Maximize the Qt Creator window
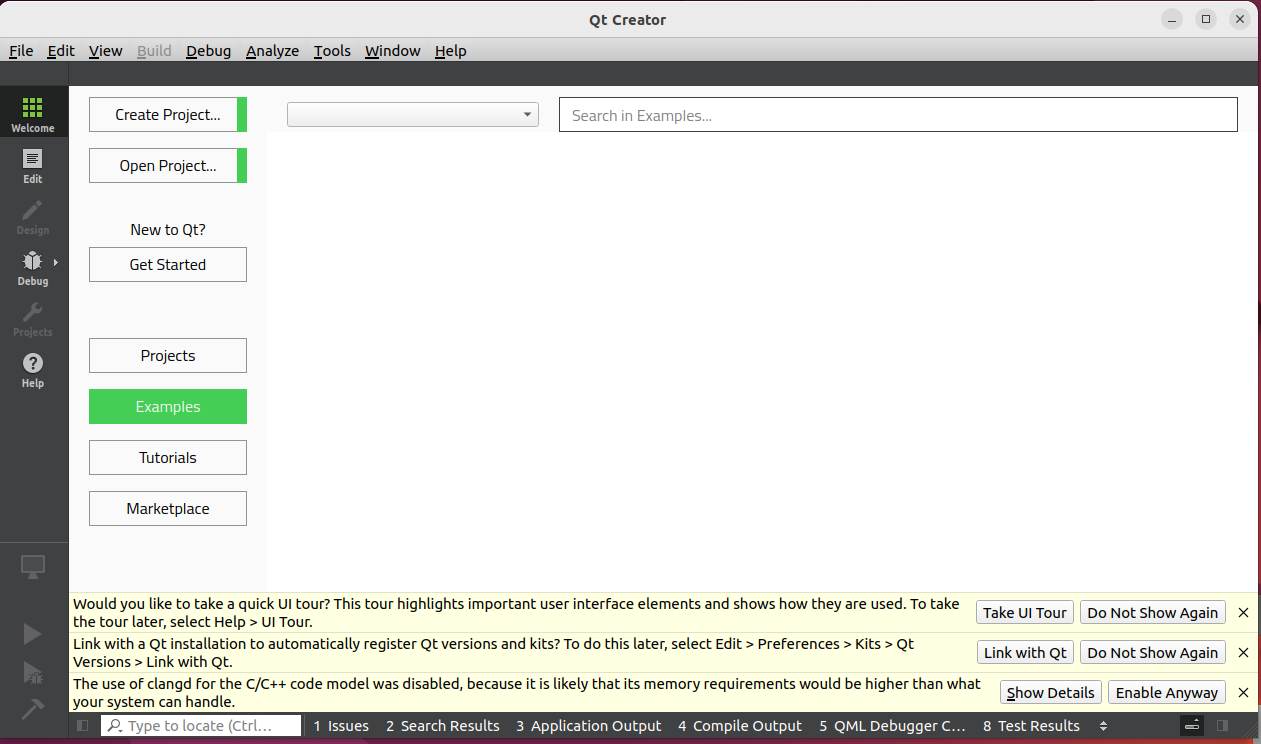1261x744 pixels. (x=1206, y=19)
